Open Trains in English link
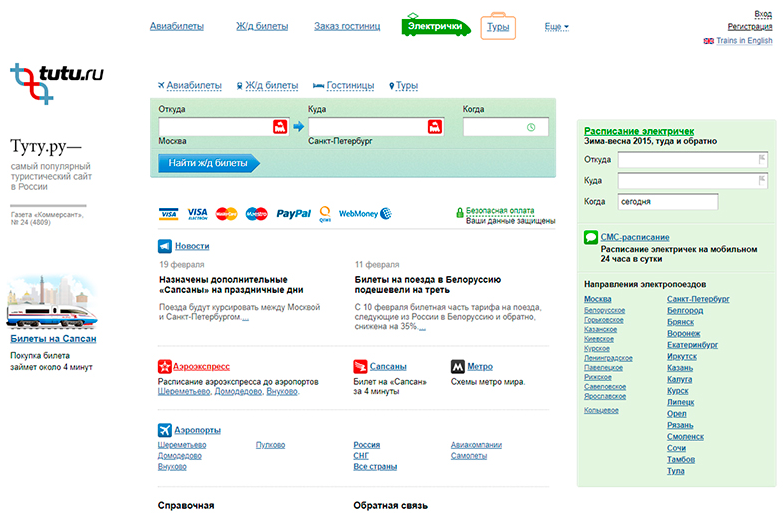The width and height of the screenshot is (783, 516). point(744,40)
